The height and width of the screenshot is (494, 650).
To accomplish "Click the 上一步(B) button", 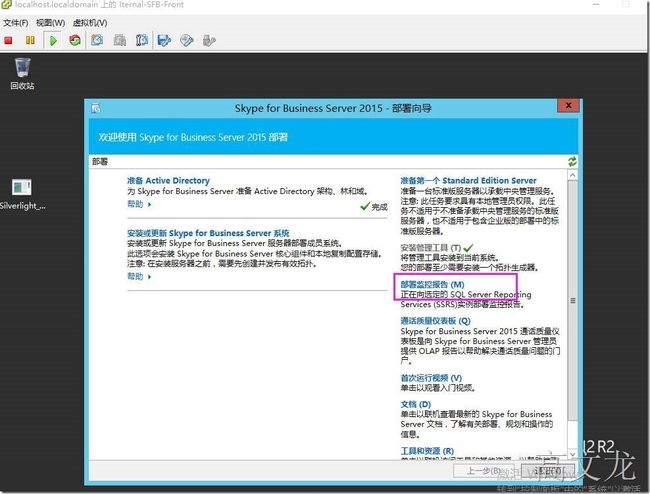I will point(485,471).
